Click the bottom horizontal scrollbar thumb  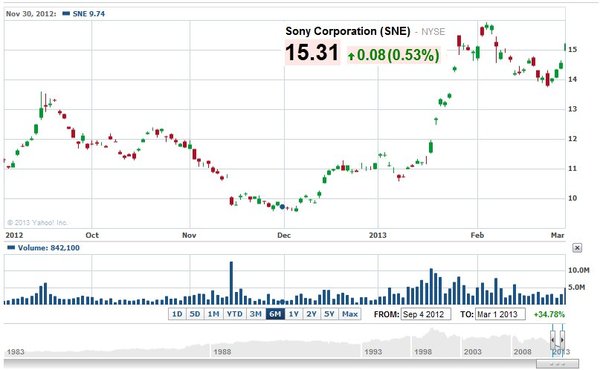coord(557,363)
